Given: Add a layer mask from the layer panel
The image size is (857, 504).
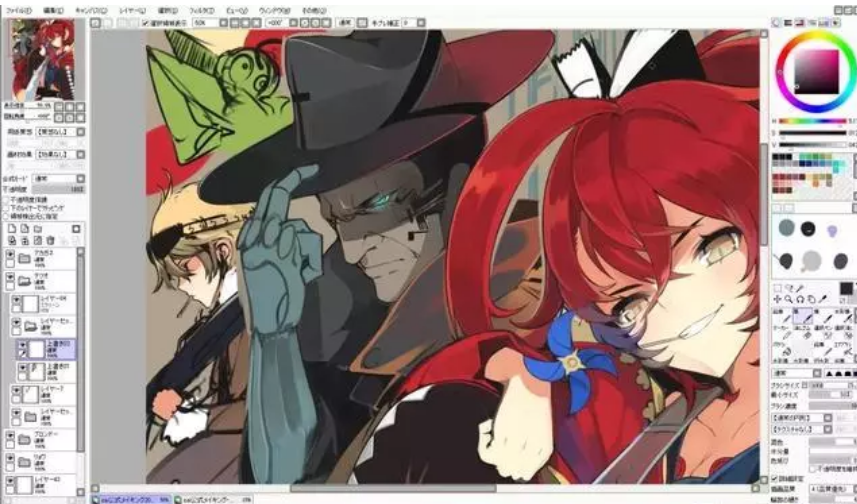Looking at the screenshot, I should click(x=76, y=228).
